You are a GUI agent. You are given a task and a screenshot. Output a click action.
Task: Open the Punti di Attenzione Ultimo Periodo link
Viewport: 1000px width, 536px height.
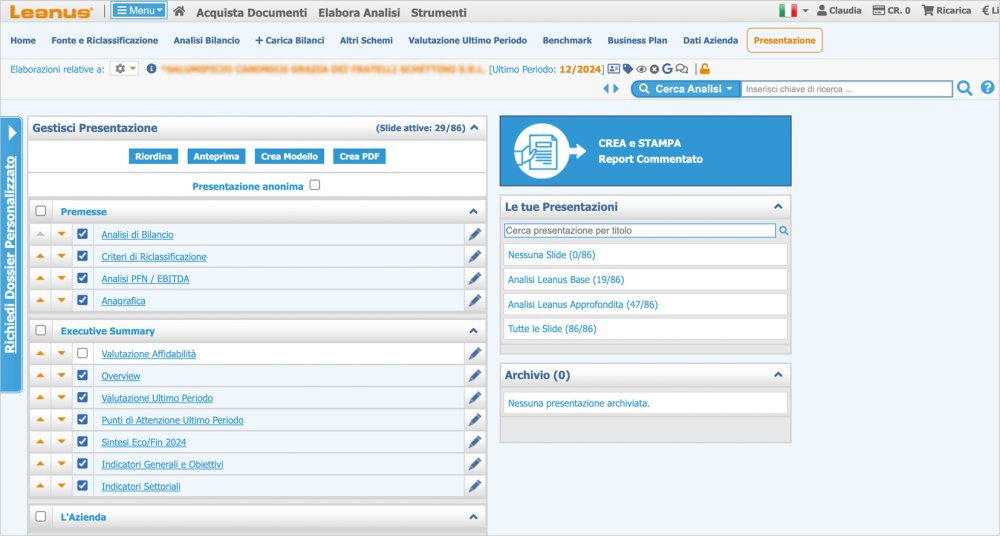tap(172, 420)
